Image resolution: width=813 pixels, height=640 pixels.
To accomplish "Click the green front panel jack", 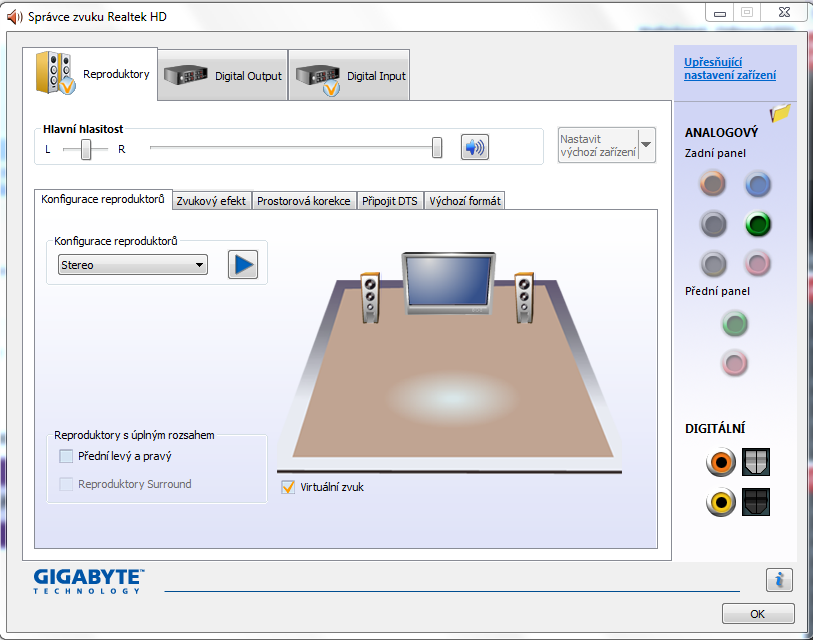I will tap(735, 324).
